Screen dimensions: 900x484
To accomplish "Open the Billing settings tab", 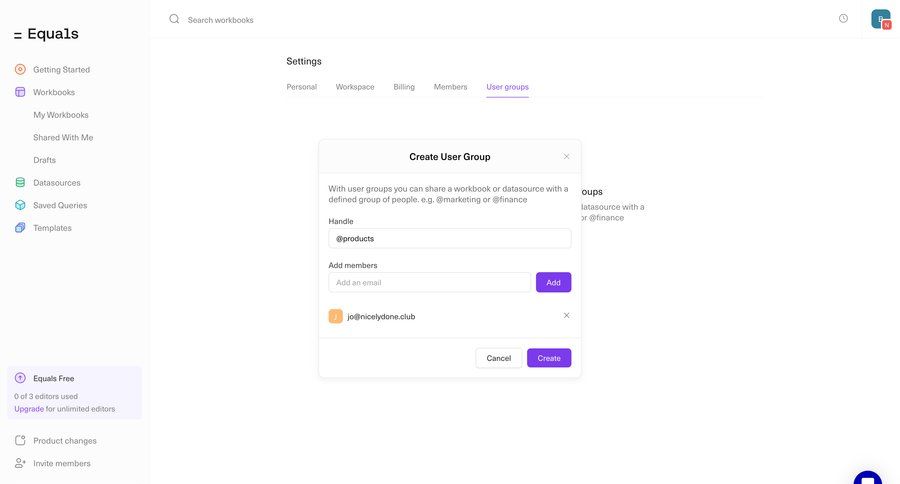I will (x=404, y=87).
